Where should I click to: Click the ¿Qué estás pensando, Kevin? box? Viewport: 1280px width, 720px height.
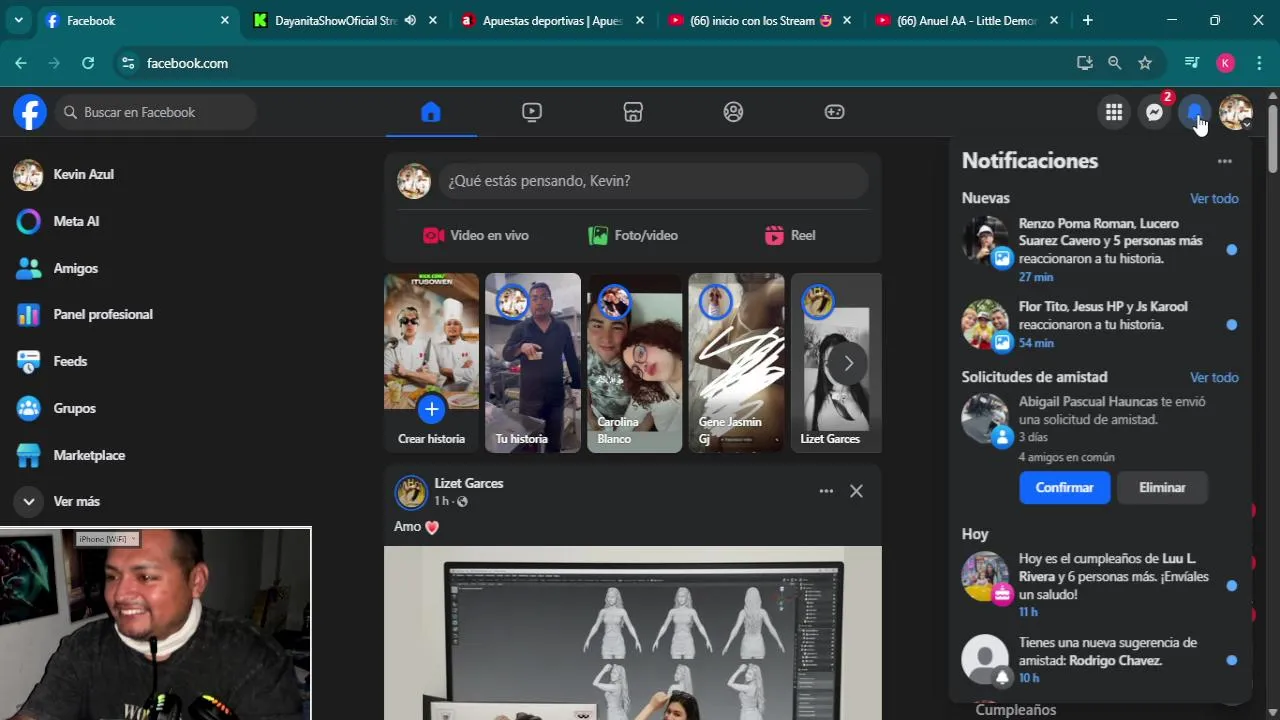654,181
